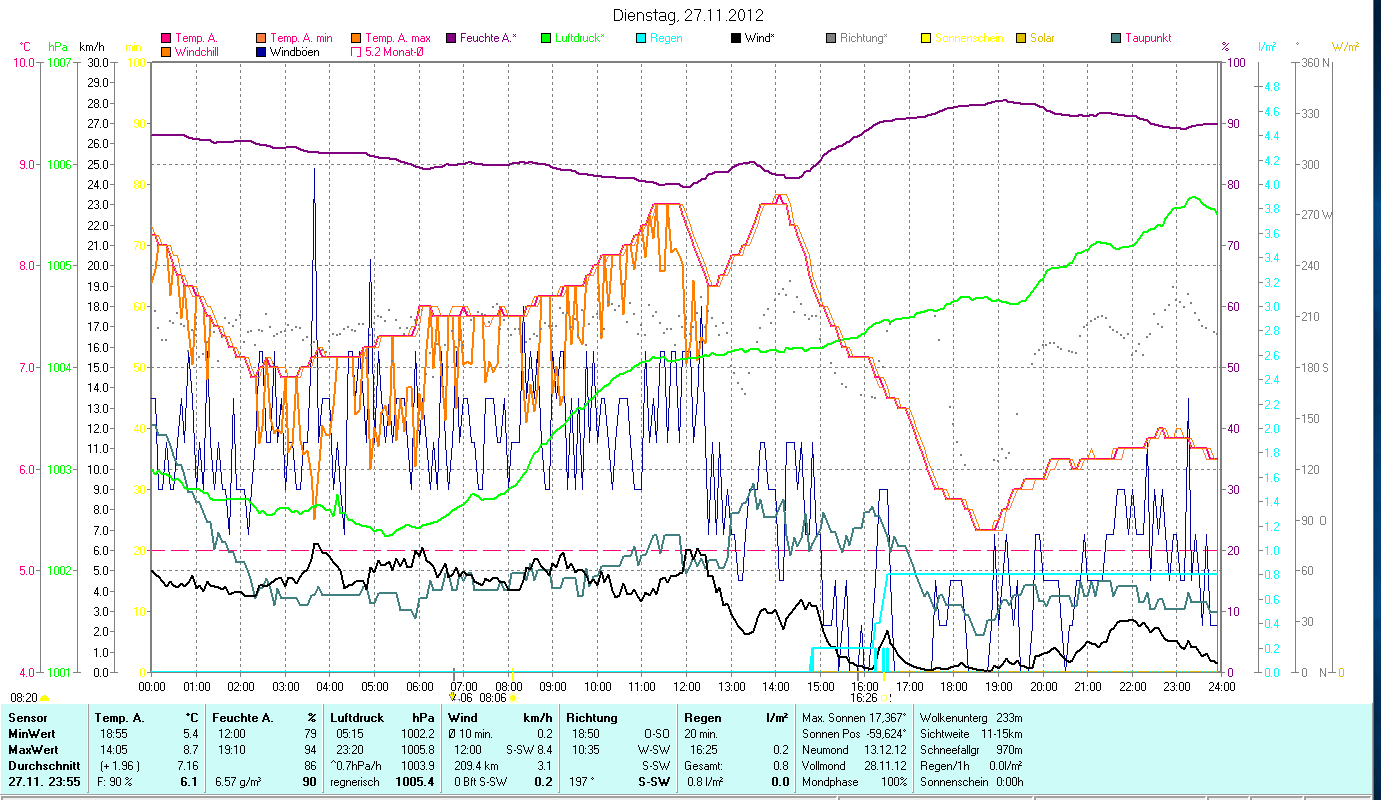1381x800 pixels.
Task: Click the 24:00 time axis label
Action: coord(1221,686)
